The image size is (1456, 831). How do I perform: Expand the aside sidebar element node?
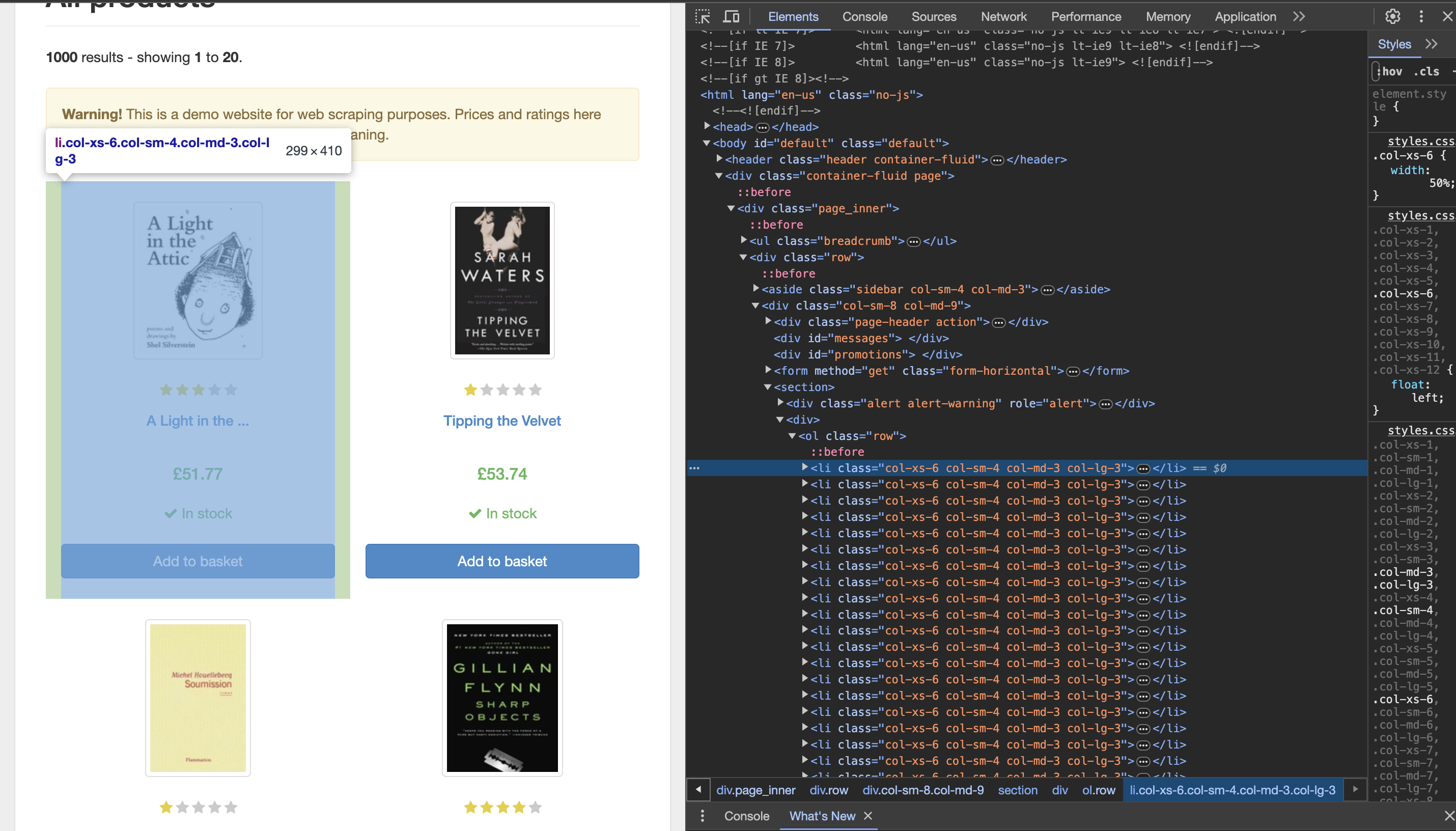(756, 289)
